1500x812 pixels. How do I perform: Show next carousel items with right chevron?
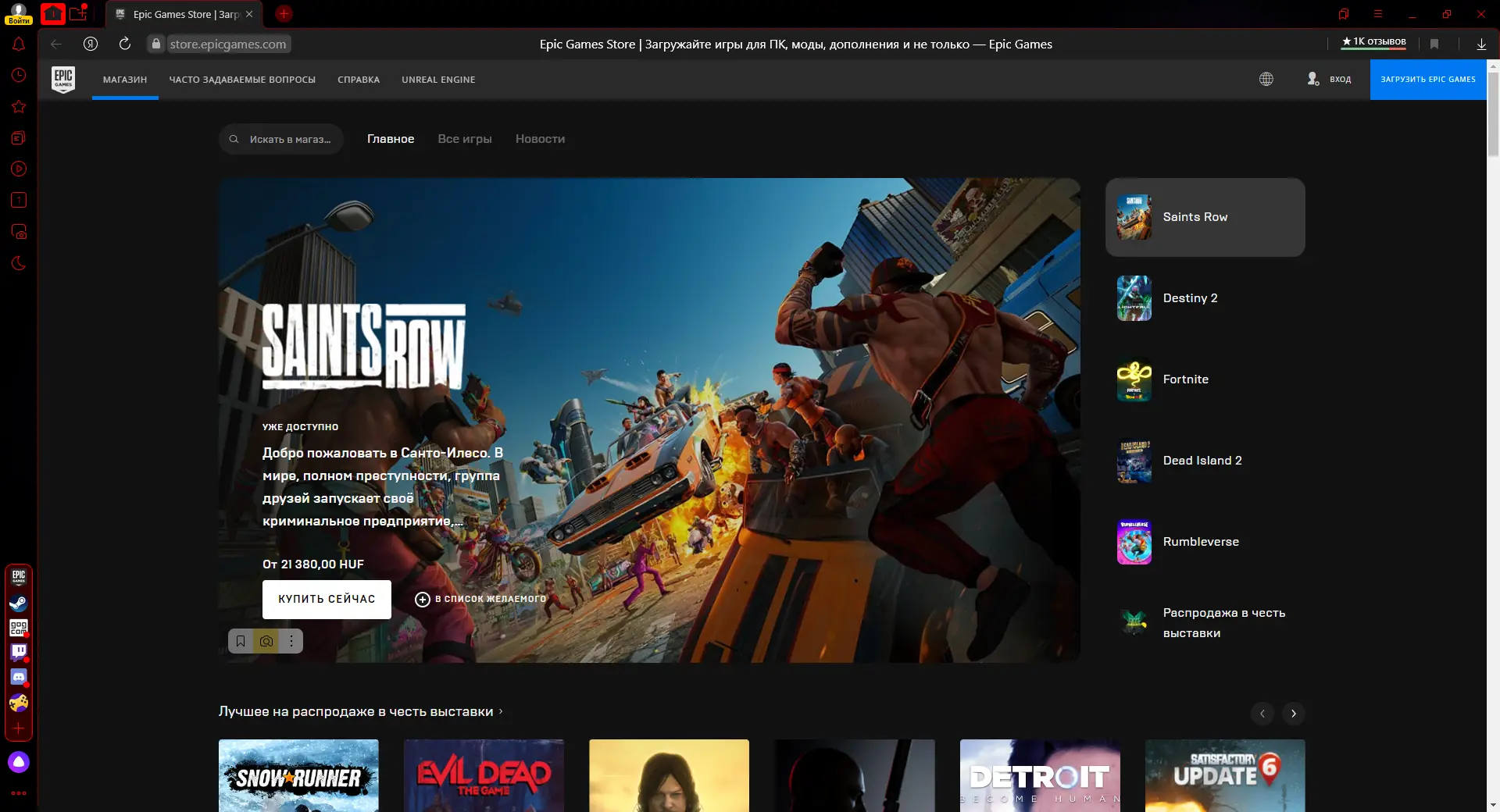pyautogui.click(x=1294, y=714)
